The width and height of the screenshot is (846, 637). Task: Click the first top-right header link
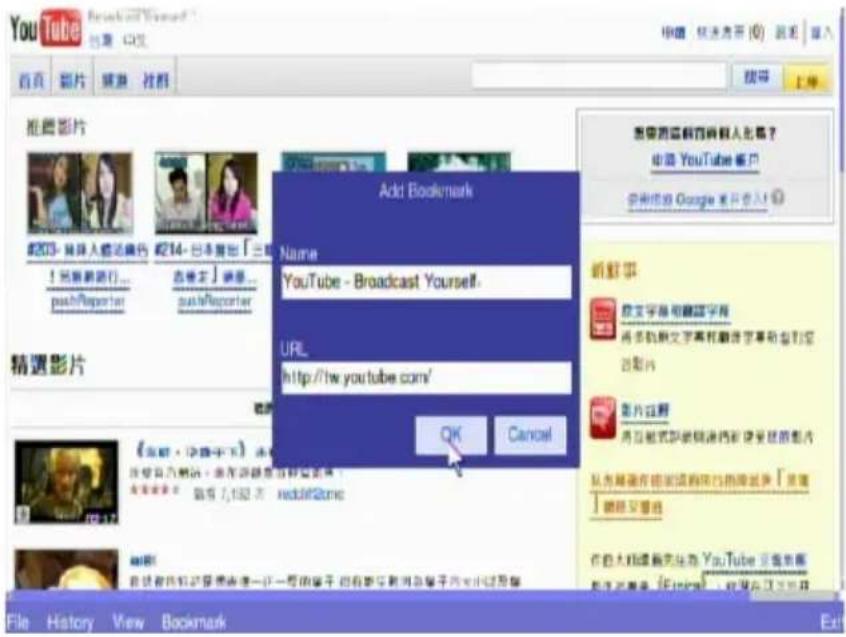tap(673, 33)
